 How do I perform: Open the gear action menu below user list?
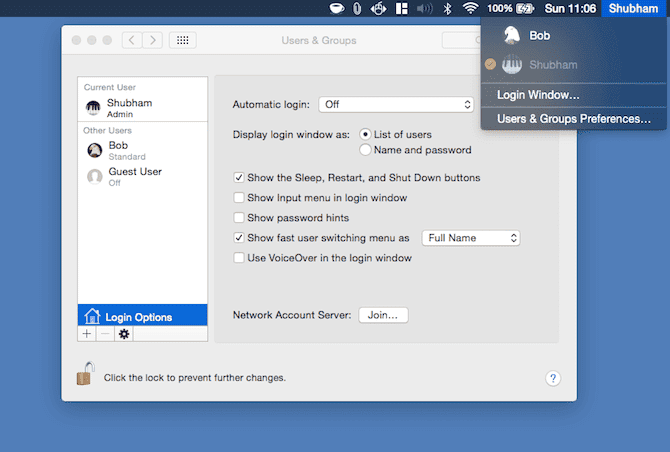(x=124, y=334)
